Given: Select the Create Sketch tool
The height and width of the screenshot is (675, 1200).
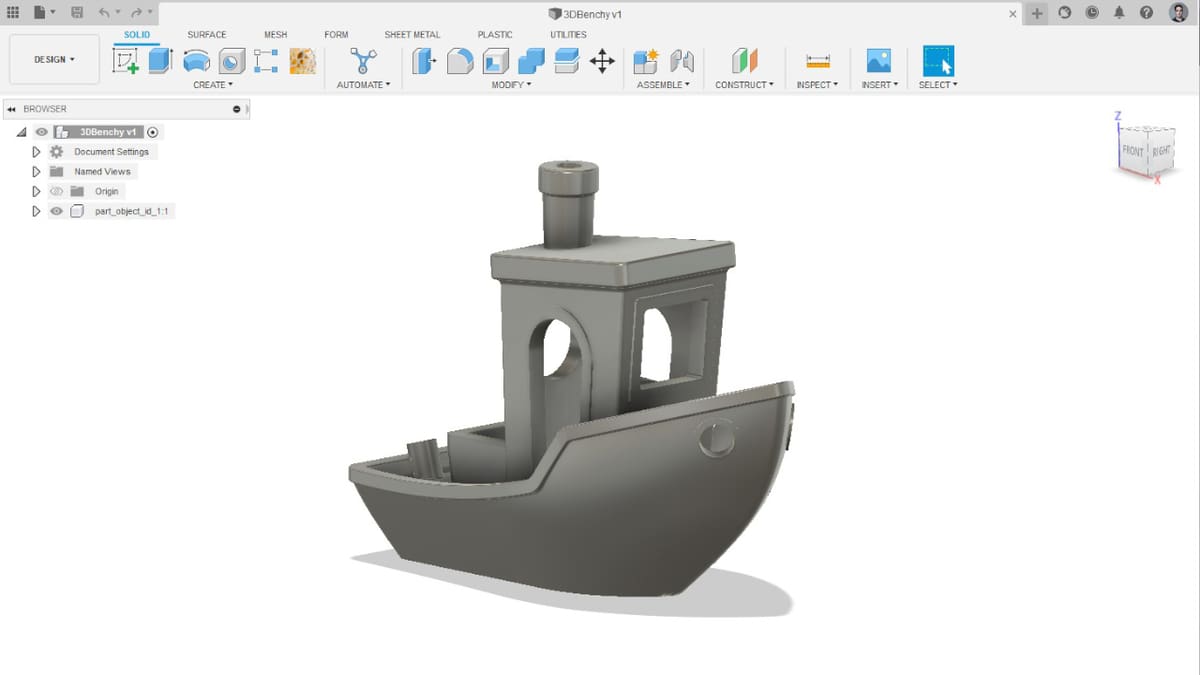Looking at the screenshot, I should point(126,61).
